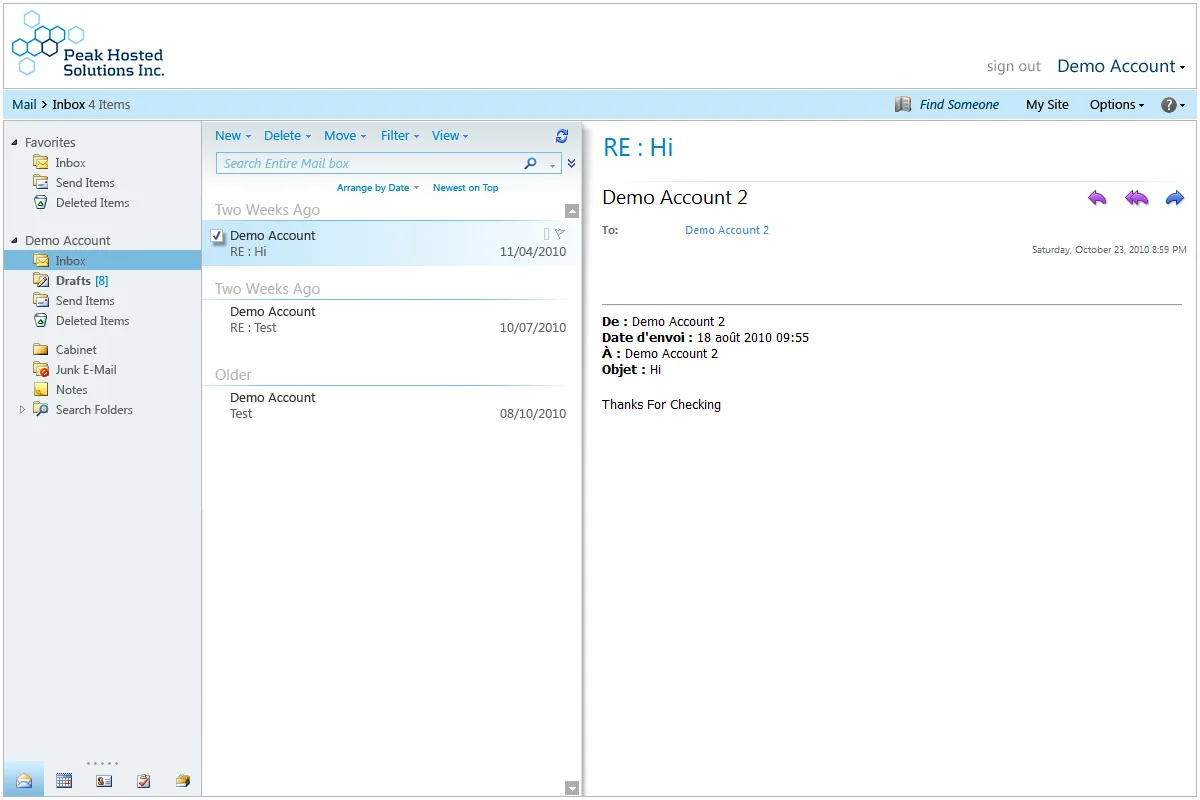
Task: Expand advanced search with double chevron
Action: [x=571, y=163]
